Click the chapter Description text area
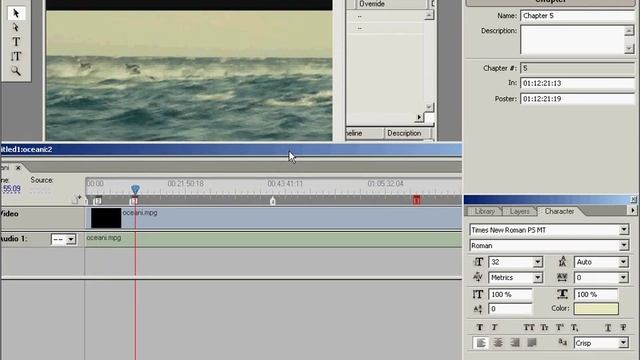Image resolution: width=640 pixels, height=360 pixels. pyautogui.click(x=572, y=40)
